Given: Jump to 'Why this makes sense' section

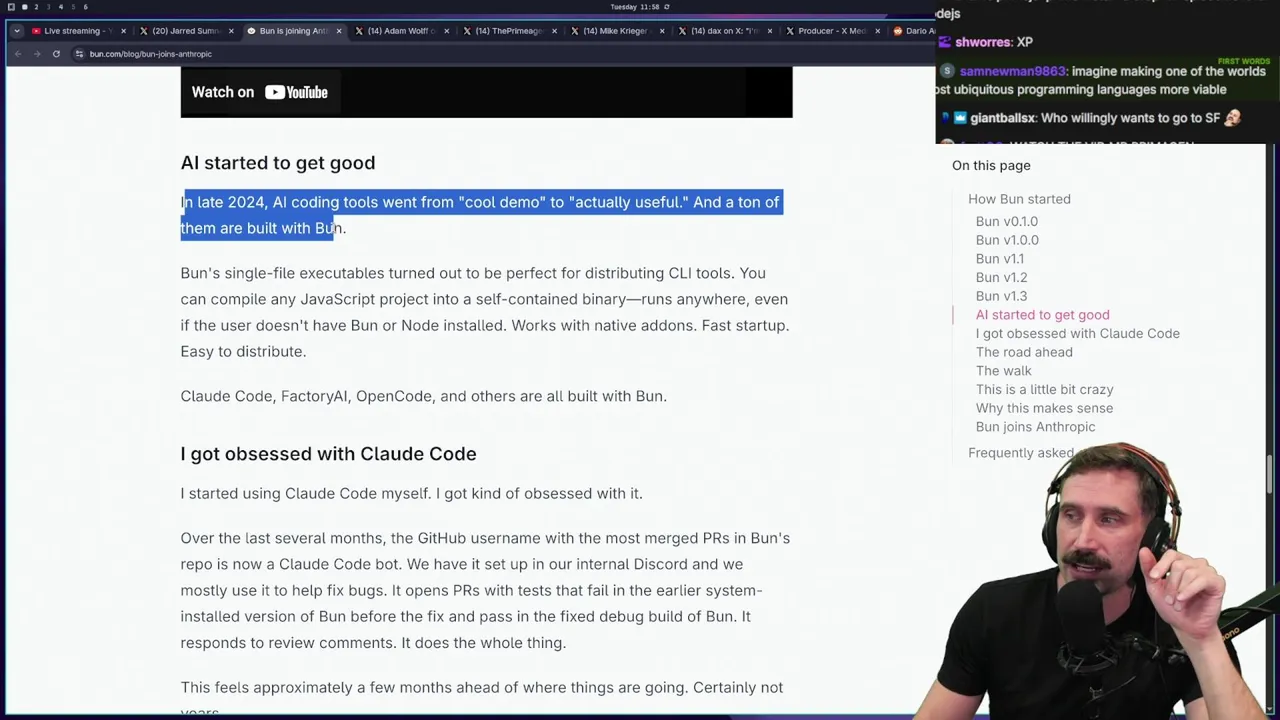Looking at the screenshot, I should [x=1044, y=408].
